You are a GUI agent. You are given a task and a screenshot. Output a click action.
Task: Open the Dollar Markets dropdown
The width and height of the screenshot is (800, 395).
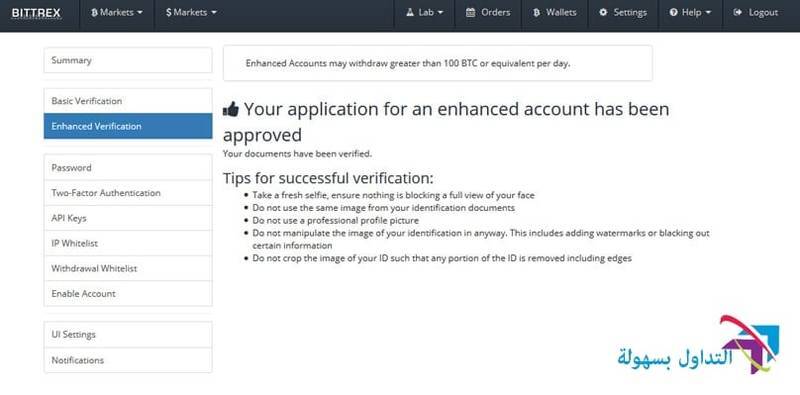coord(191,13)
